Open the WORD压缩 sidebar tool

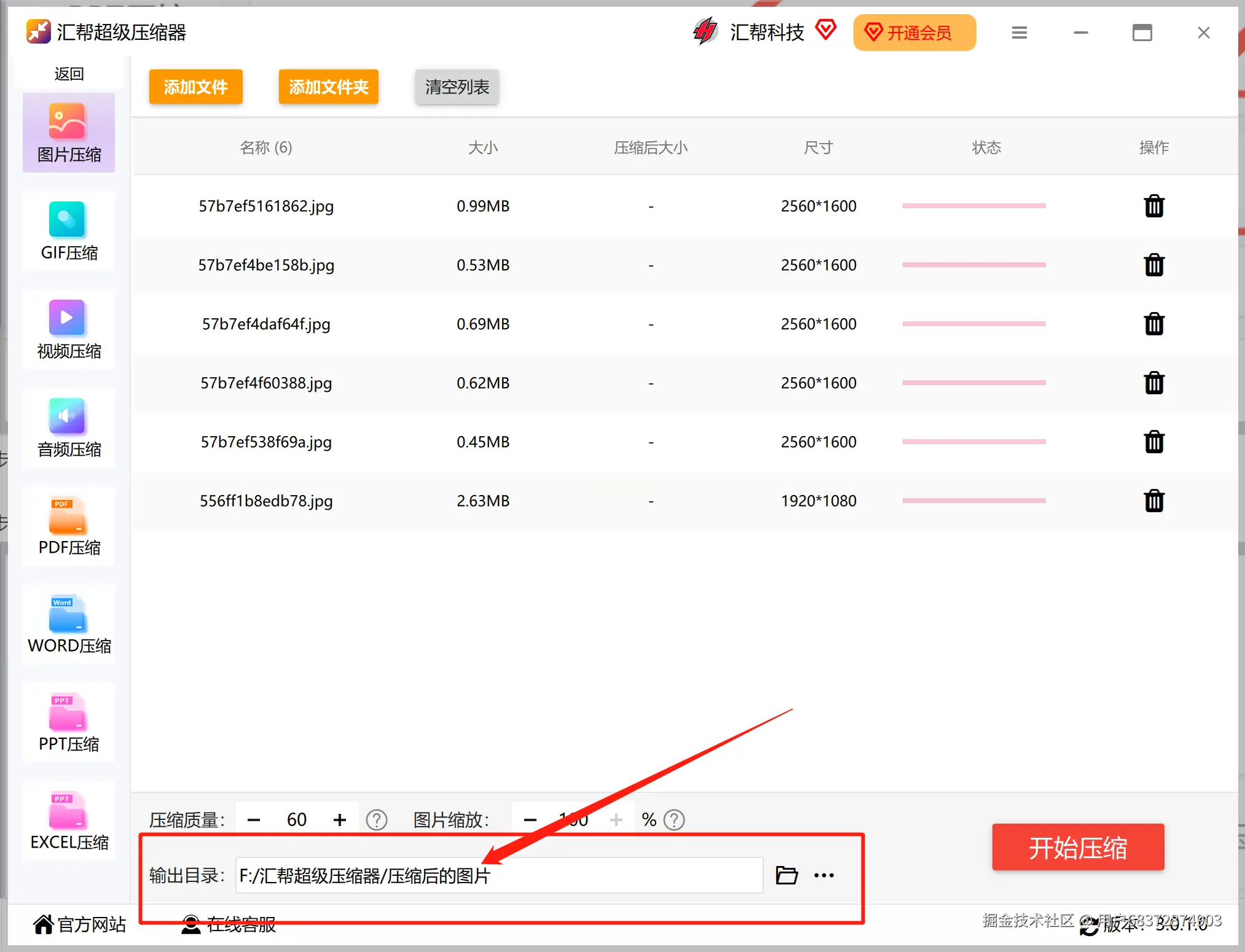[68, 624]
